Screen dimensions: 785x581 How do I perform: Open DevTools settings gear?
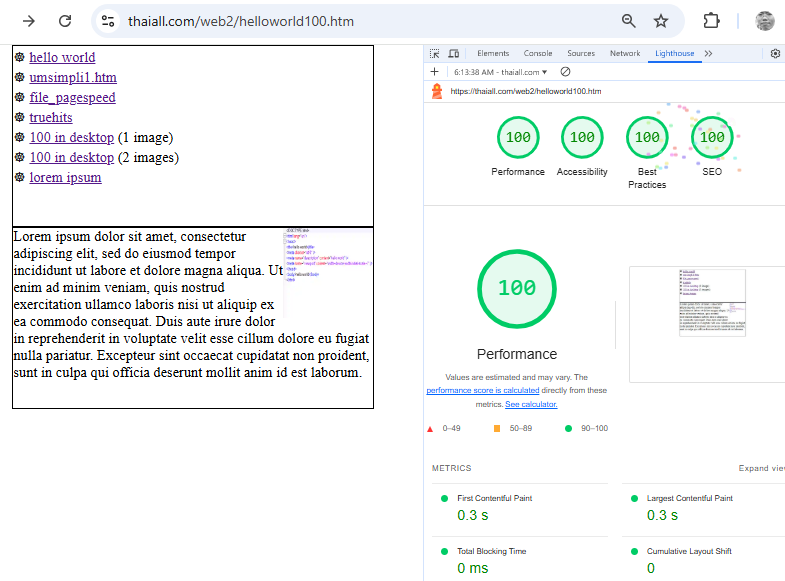click(775, 54)
